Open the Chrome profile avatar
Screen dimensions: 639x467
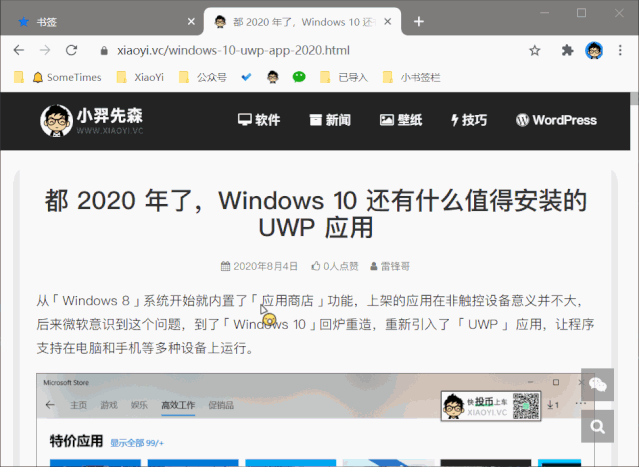594,51
